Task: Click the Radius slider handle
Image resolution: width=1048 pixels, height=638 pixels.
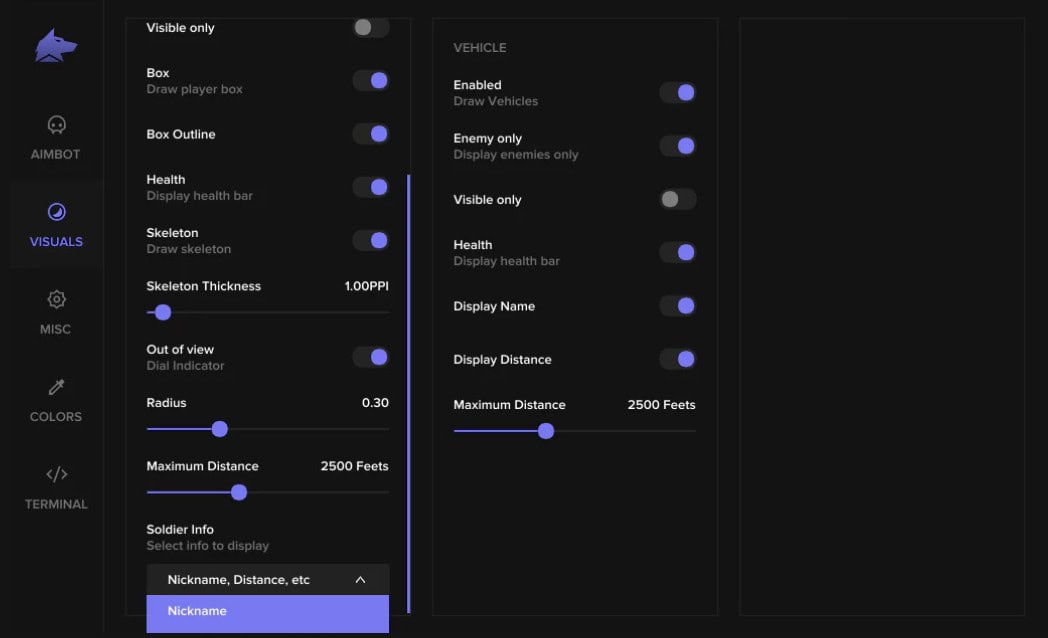Action: [x=220, y=429]
